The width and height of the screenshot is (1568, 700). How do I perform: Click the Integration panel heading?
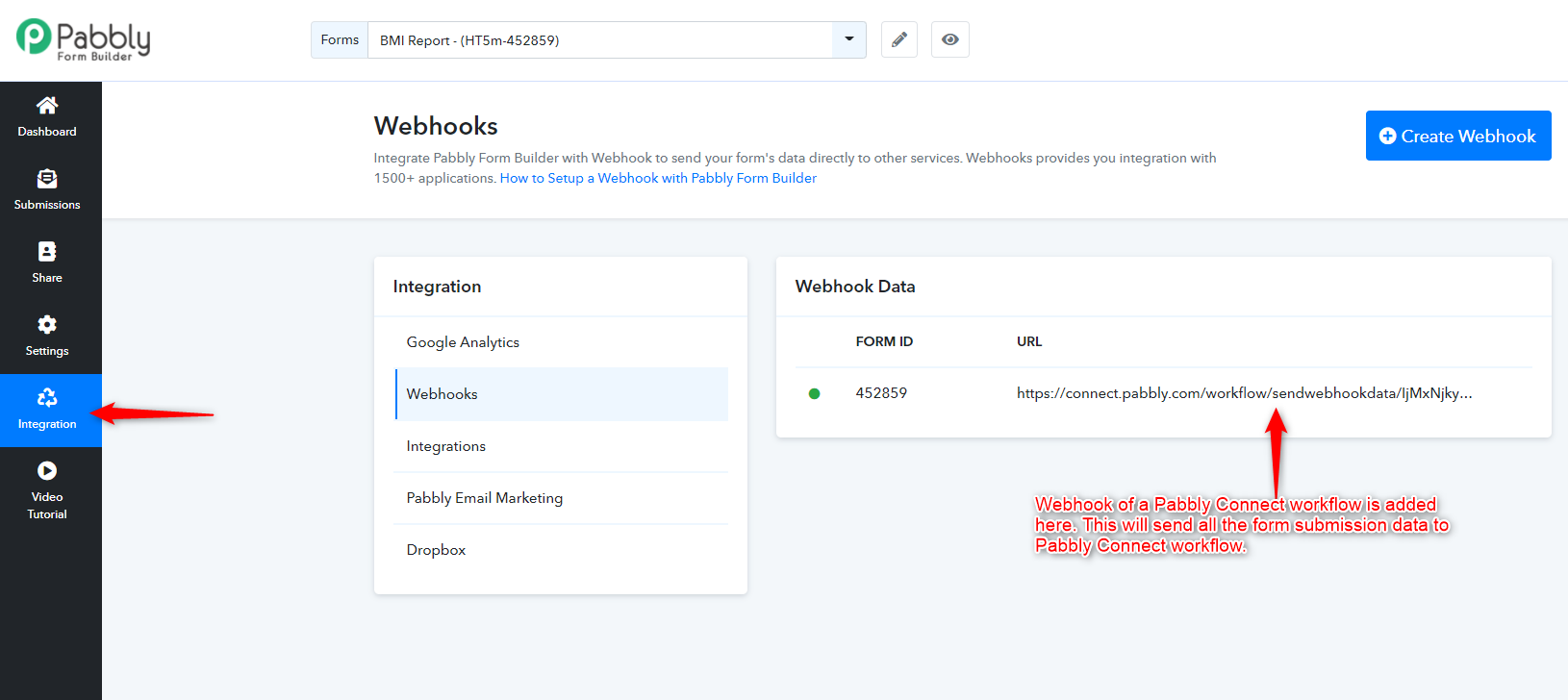[x=437, y=287]
